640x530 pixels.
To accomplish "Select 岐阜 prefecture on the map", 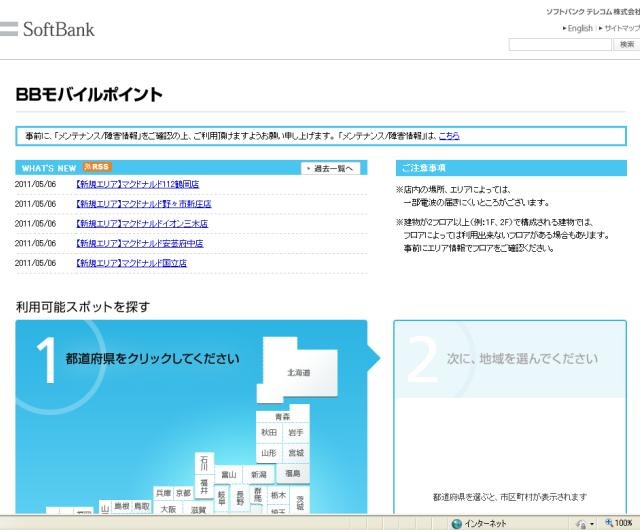I will pos(222,498).
